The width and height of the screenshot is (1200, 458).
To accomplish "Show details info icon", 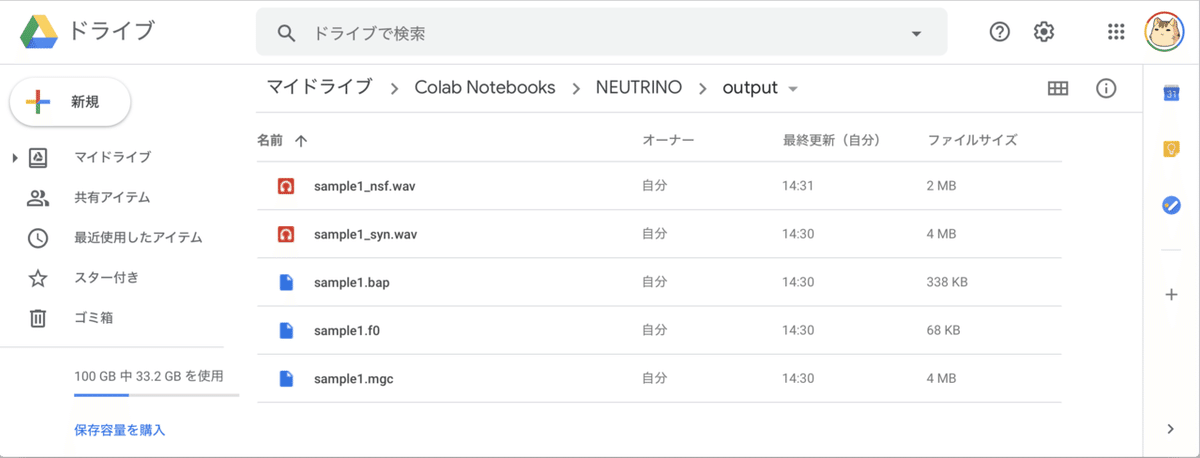I will [x=1106, y=88].
